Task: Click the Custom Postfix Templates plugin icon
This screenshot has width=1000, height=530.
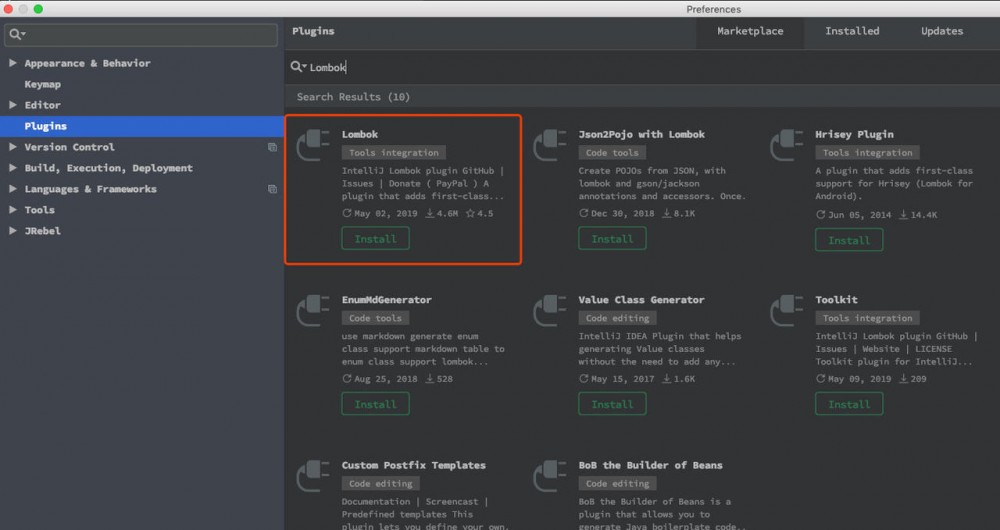Action: [313, 476]
